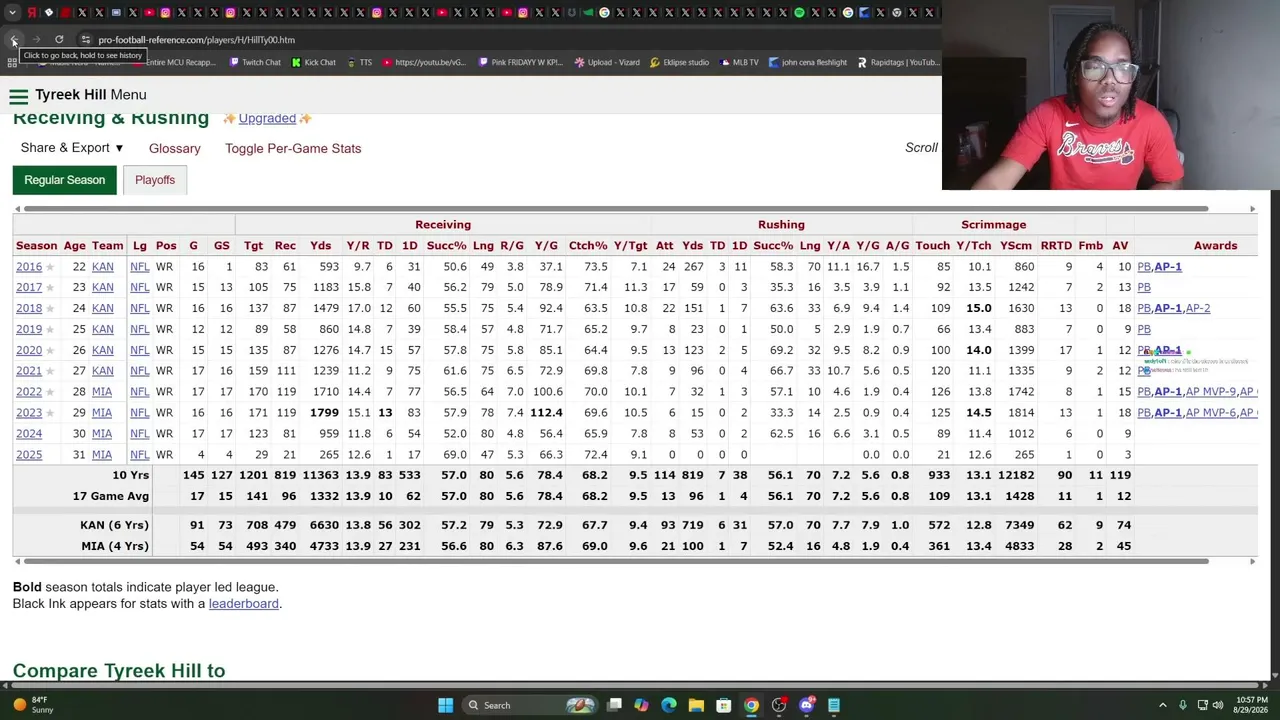
Task: Open the MLB TV bookmark
Action: click(738, 62)
